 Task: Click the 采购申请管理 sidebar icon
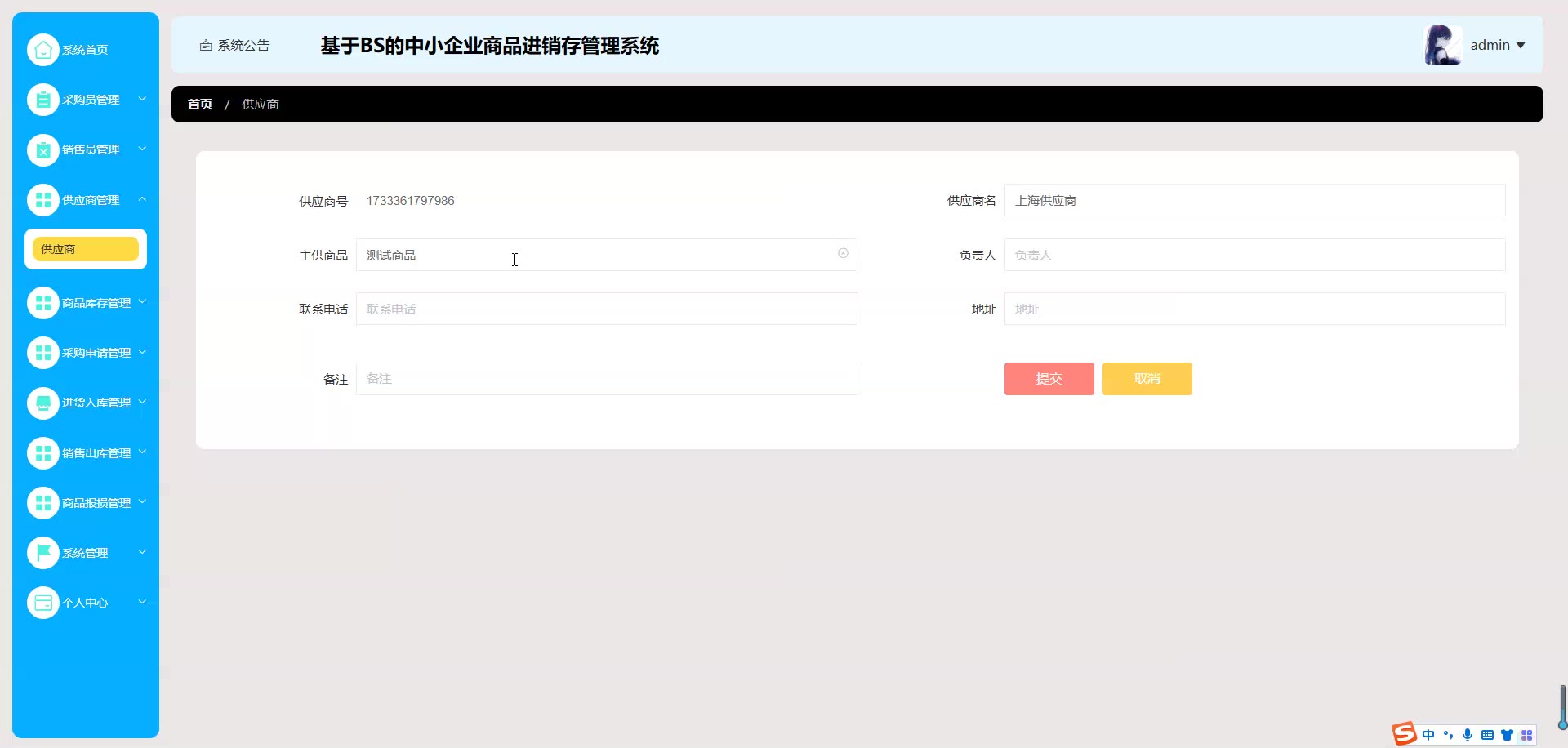coord(43,353)
